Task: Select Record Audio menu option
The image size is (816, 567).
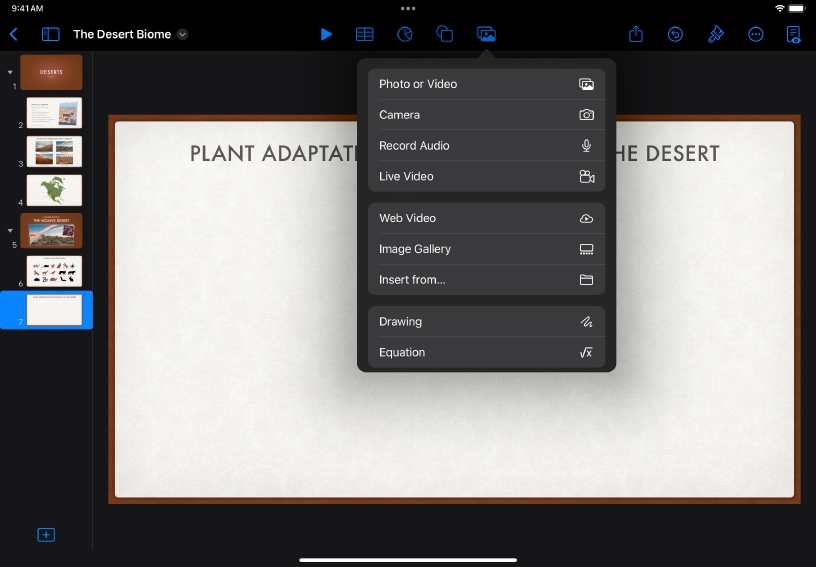Action: tap(486, 146)
